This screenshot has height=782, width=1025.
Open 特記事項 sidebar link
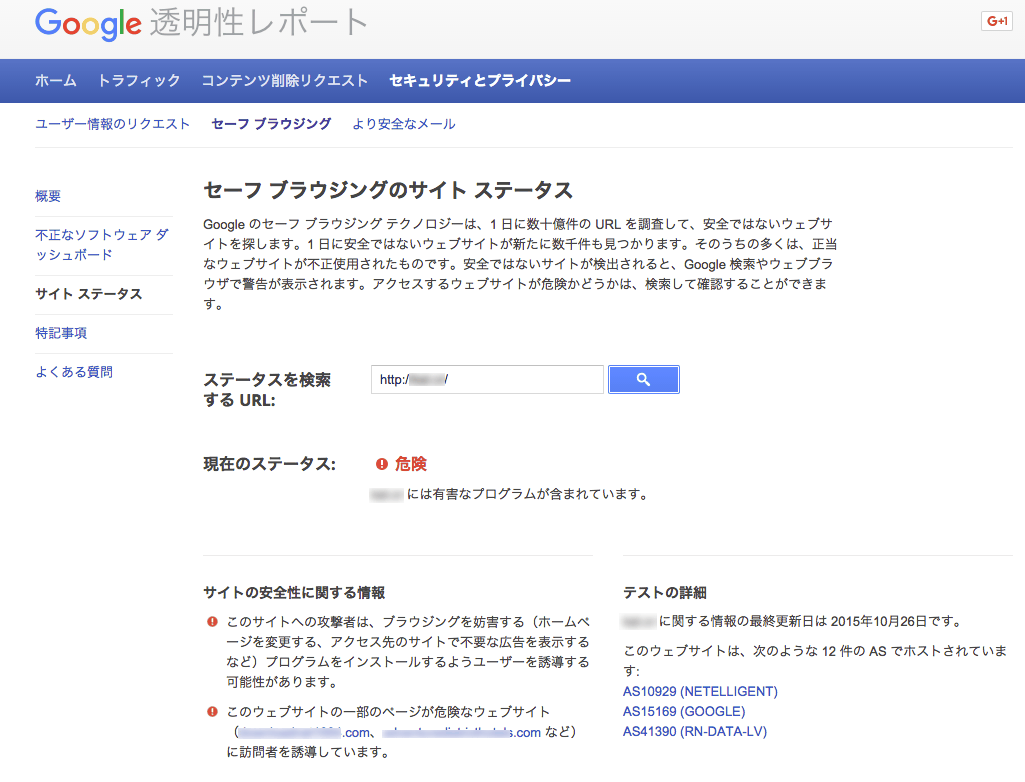(61, 333)
